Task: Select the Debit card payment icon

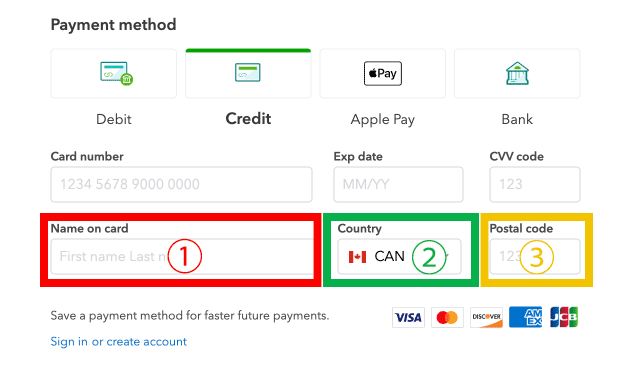Action: click(x=114, y=73)
